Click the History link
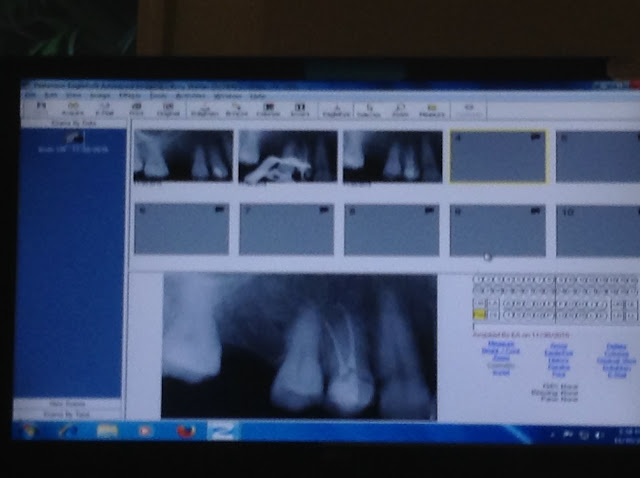Image resolution: width=640 pixels, height=478 pixels. (x=559, y=360)
